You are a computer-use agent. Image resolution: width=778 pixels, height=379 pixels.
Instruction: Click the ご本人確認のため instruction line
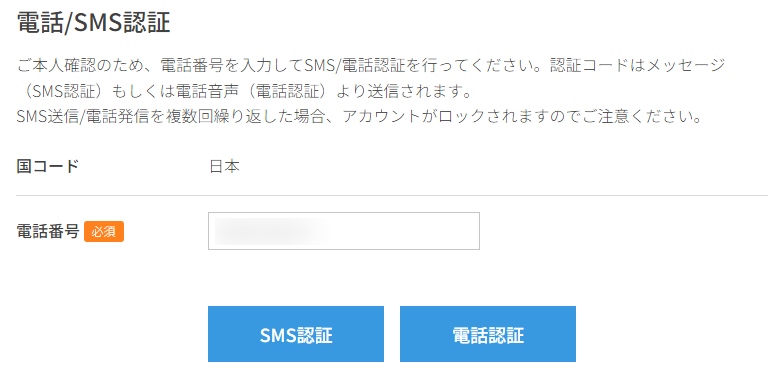371,65
